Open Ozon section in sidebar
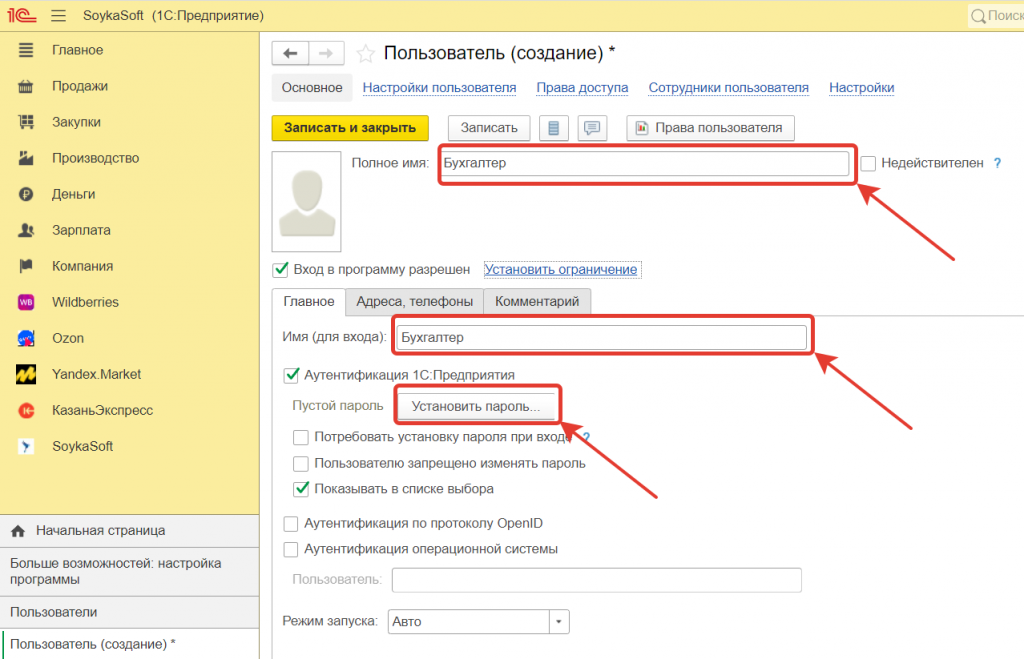This screenshot has height=659, width=1024. (68, 338)
